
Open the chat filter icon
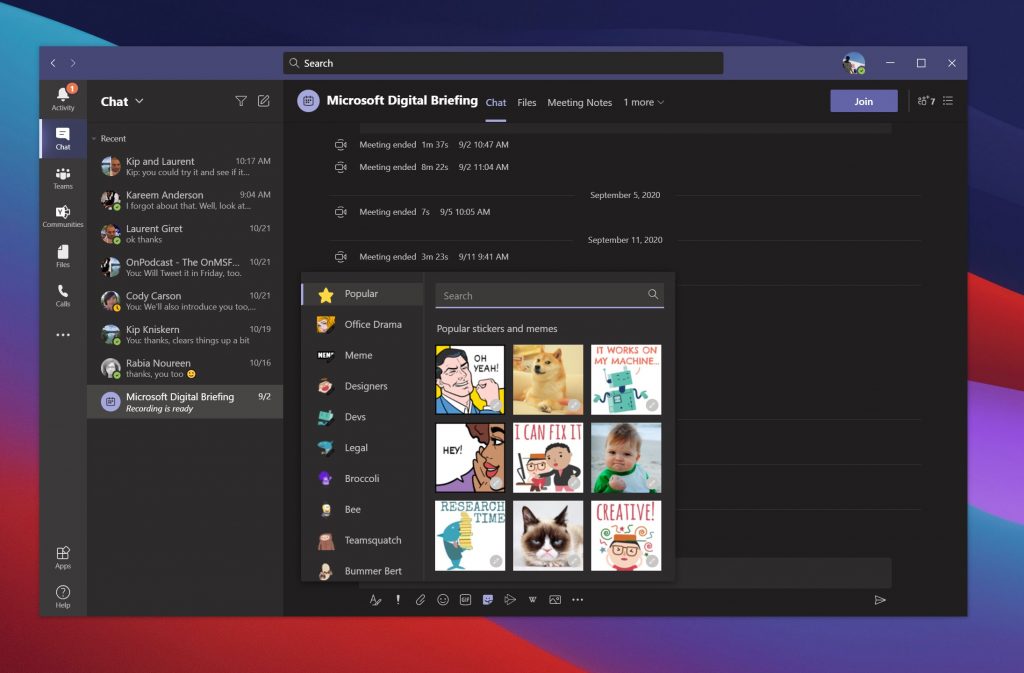coord(240,101)
